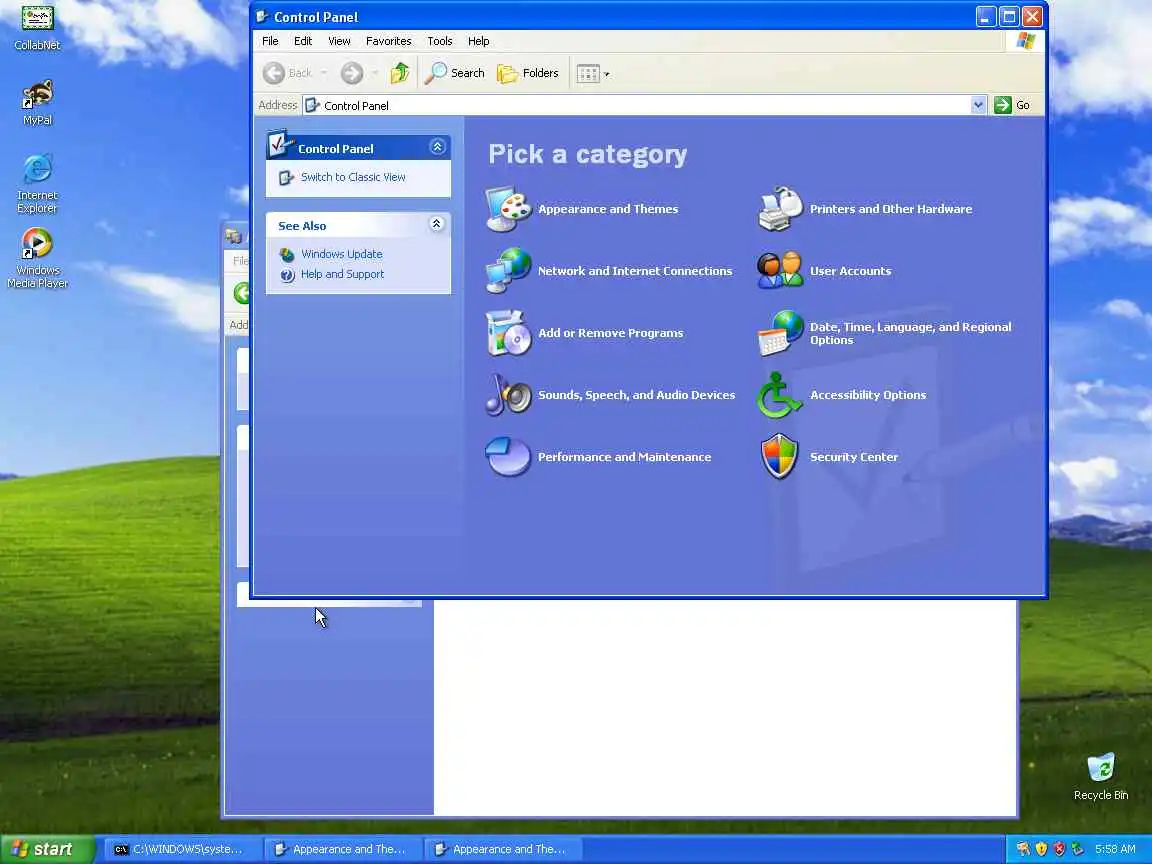Screen dimensions: 1152x864
Task: Open Printers and Other Hardware icon
Action: [x=780, y=209]
